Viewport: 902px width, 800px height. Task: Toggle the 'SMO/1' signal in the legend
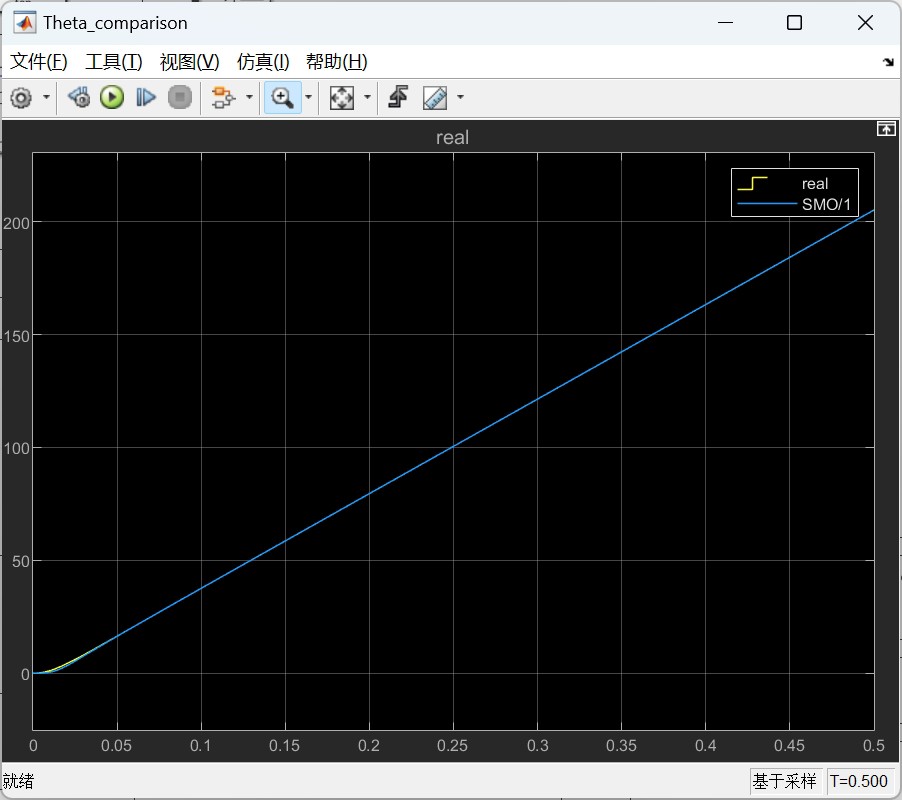(x=826, y=204)
